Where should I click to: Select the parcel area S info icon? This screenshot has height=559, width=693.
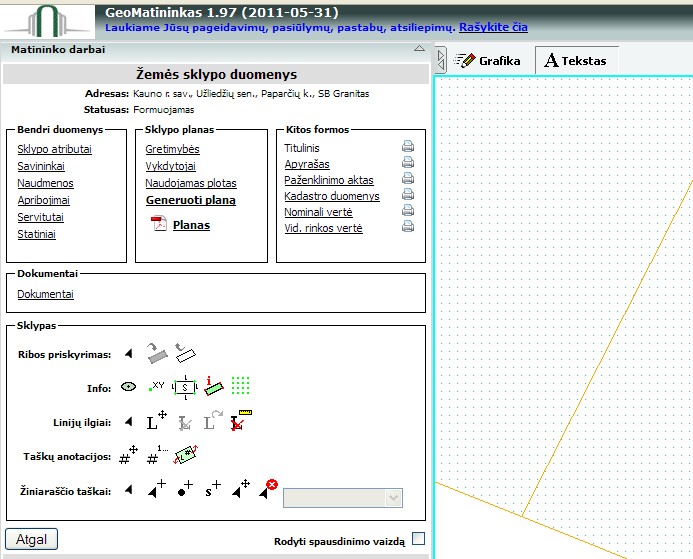pyautogui.click(x=185, y=388)
